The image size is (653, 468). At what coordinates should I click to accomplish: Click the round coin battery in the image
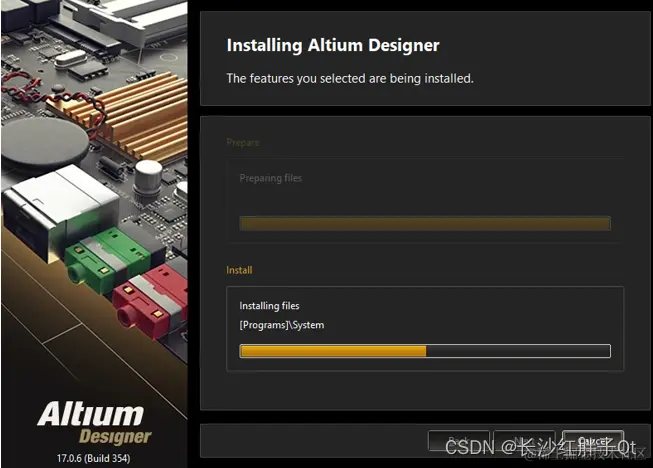click(45, 143)
